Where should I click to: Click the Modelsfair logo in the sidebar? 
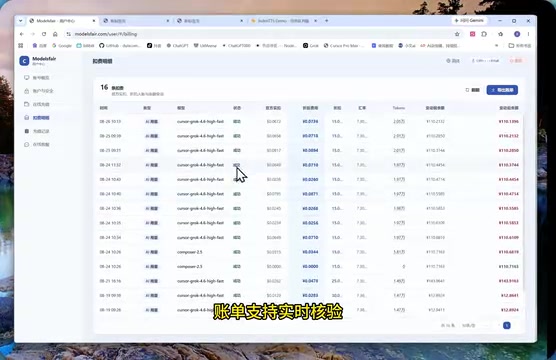(24, 61)
